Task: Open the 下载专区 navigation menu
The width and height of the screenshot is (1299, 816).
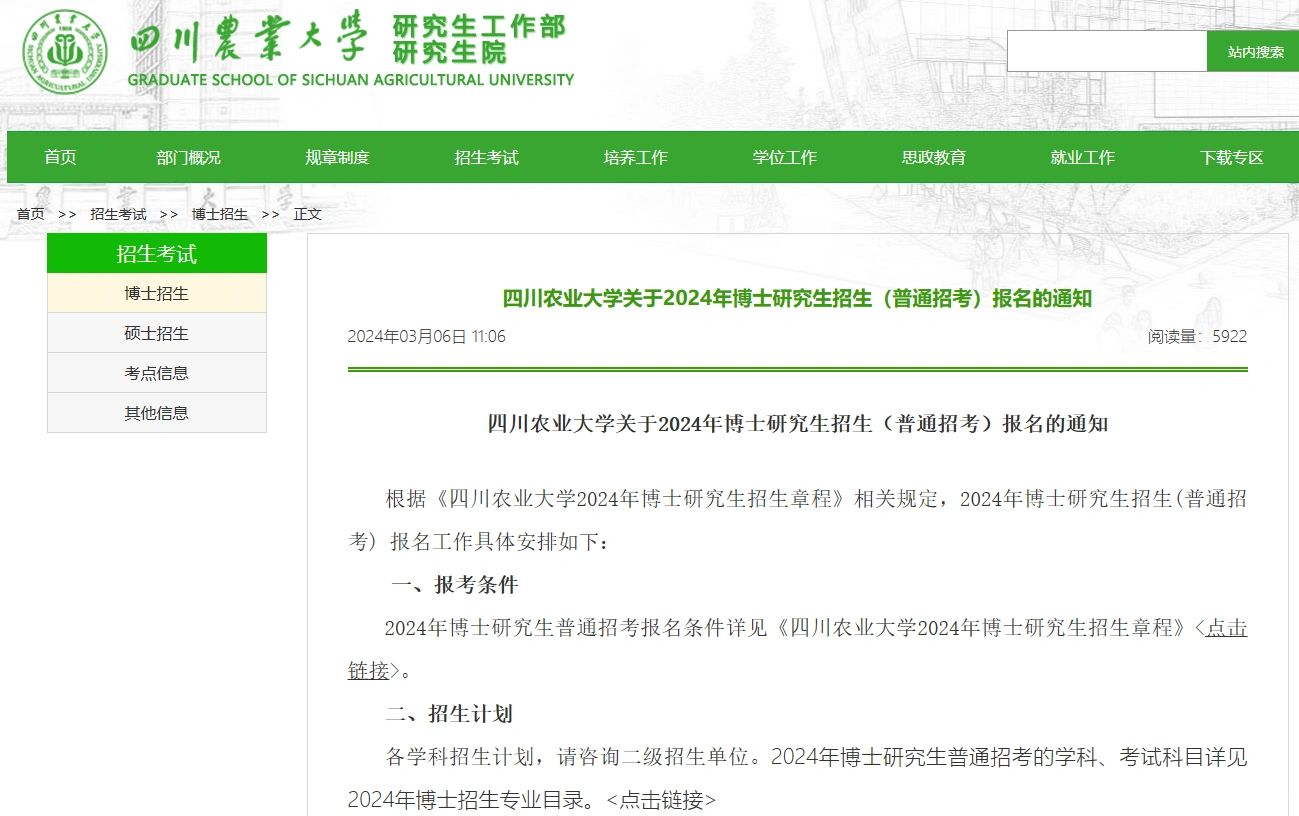Action: coord(1231,157)
